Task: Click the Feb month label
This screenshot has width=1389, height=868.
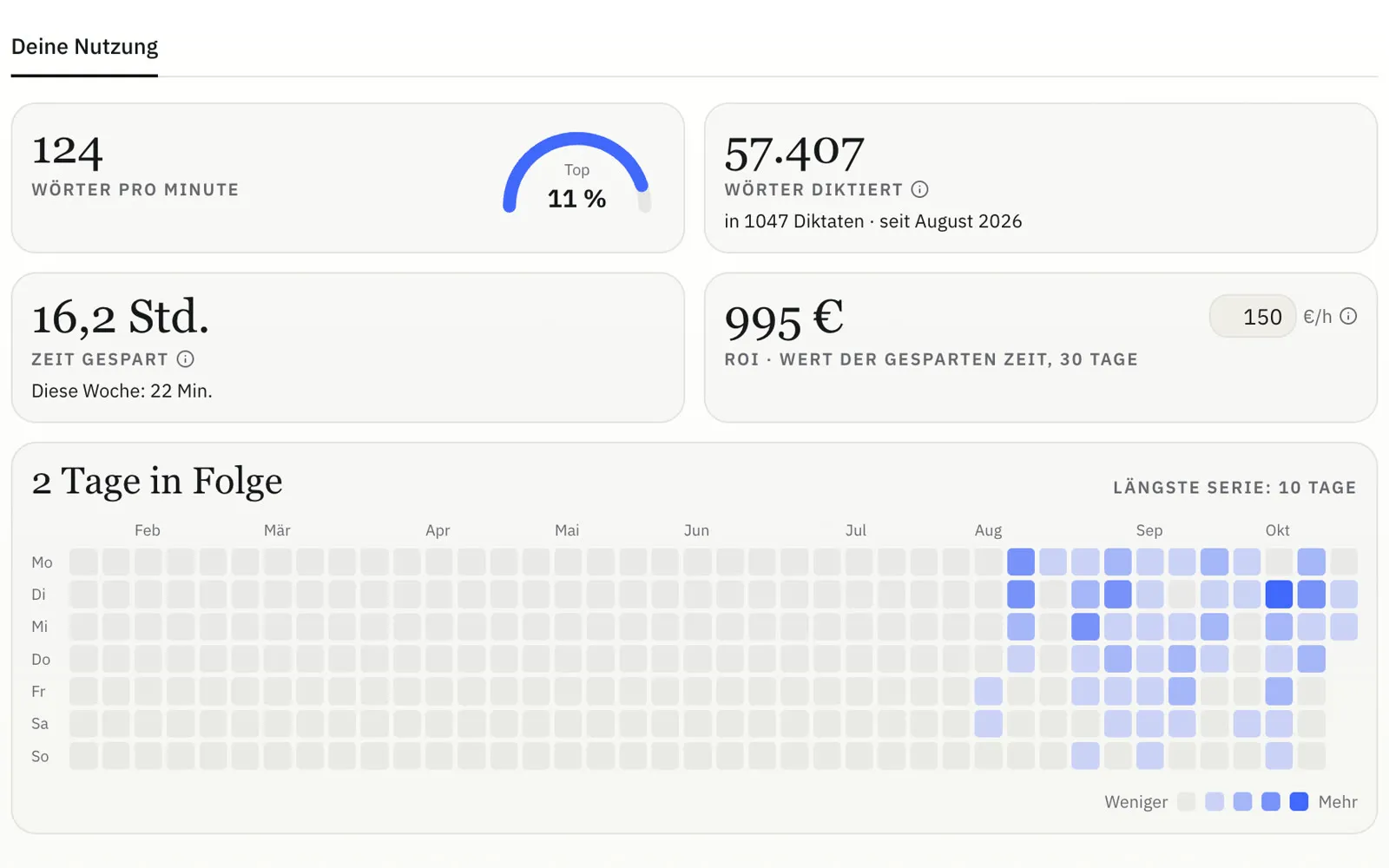Action: [x=148, y=530]
